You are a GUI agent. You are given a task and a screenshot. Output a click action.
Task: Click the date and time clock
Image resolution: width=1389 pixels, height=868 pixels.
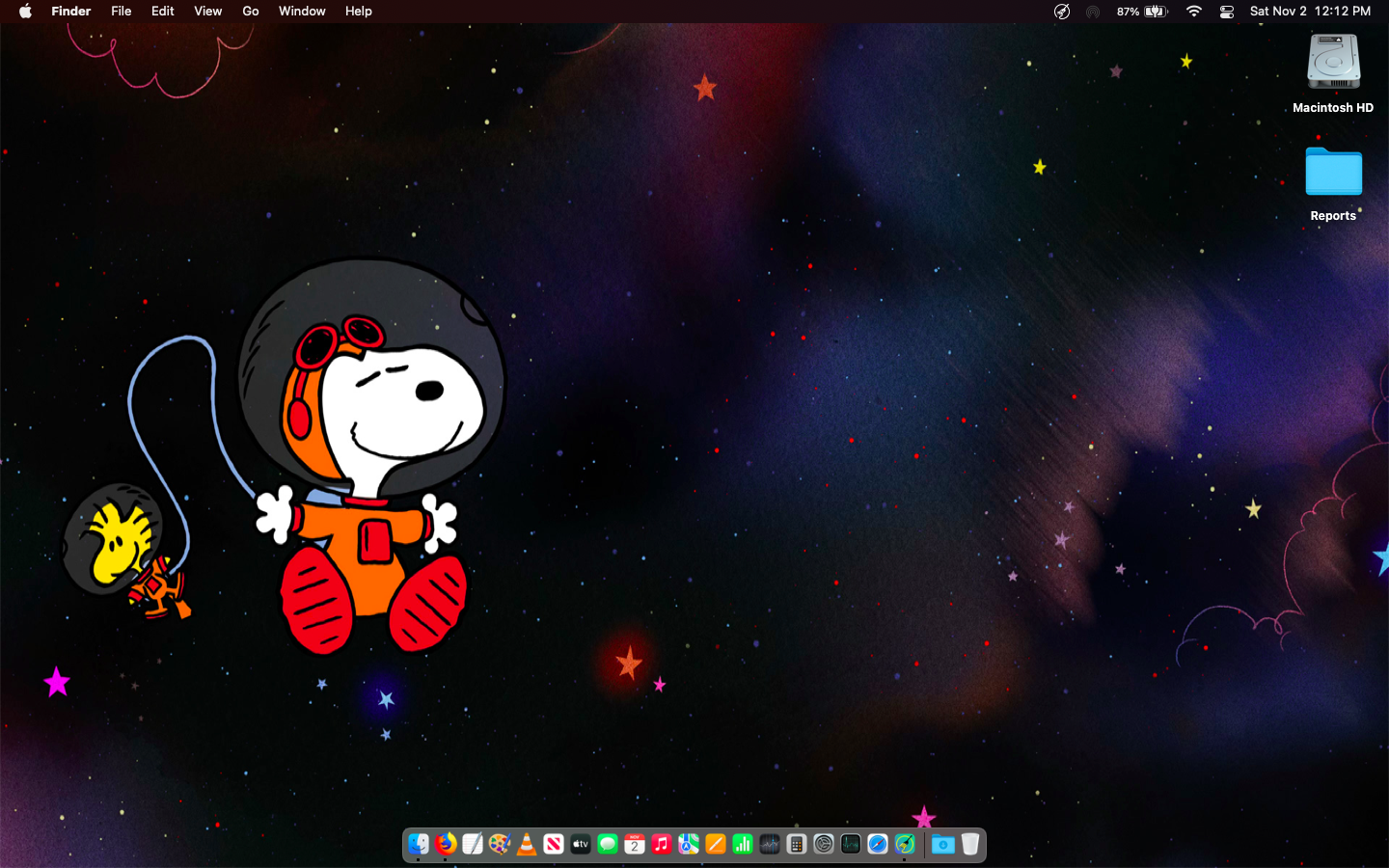click(x=1310, y=12)
